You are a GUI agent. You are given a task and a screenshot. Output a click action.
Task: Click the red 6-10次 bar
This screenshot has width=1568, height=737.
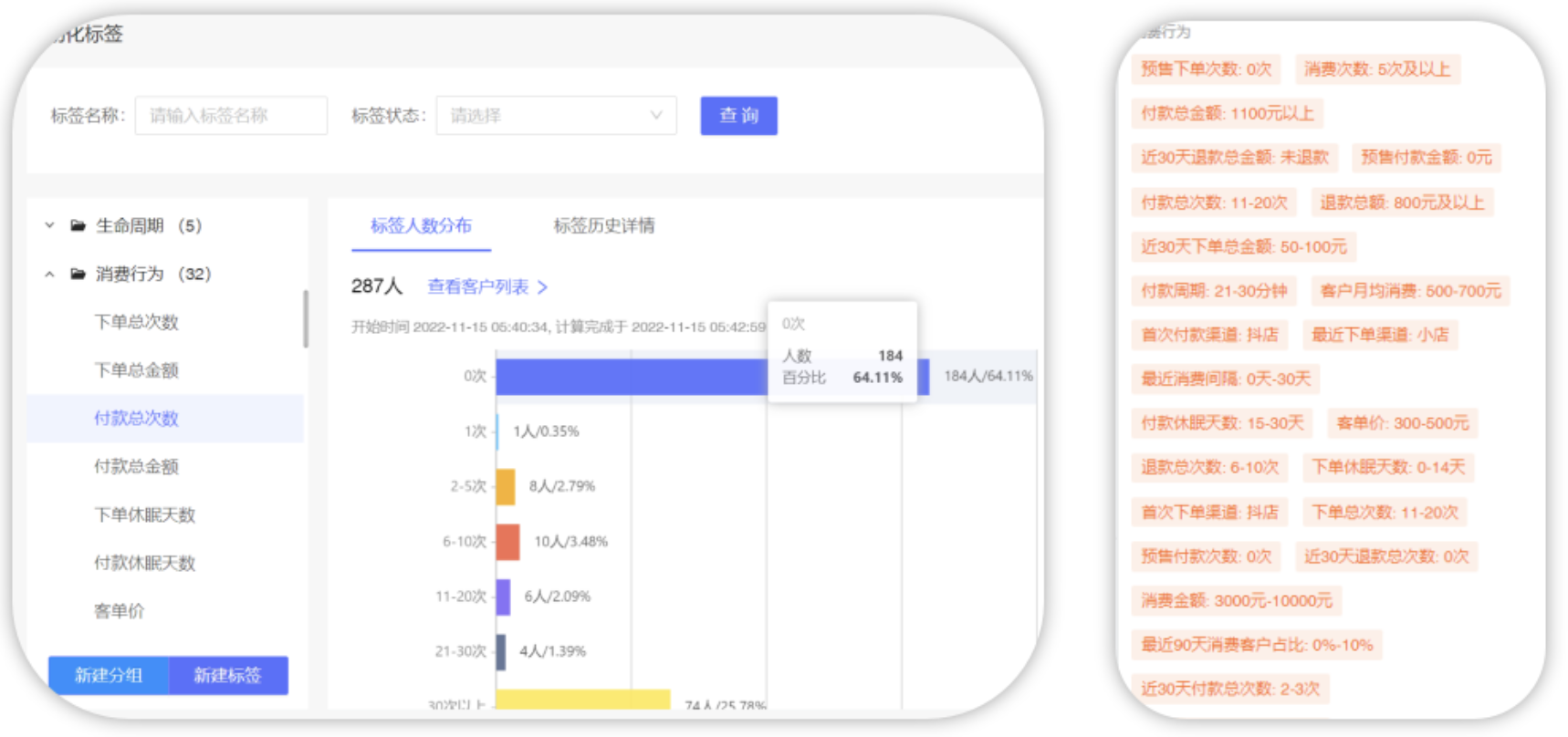[508, 542]
